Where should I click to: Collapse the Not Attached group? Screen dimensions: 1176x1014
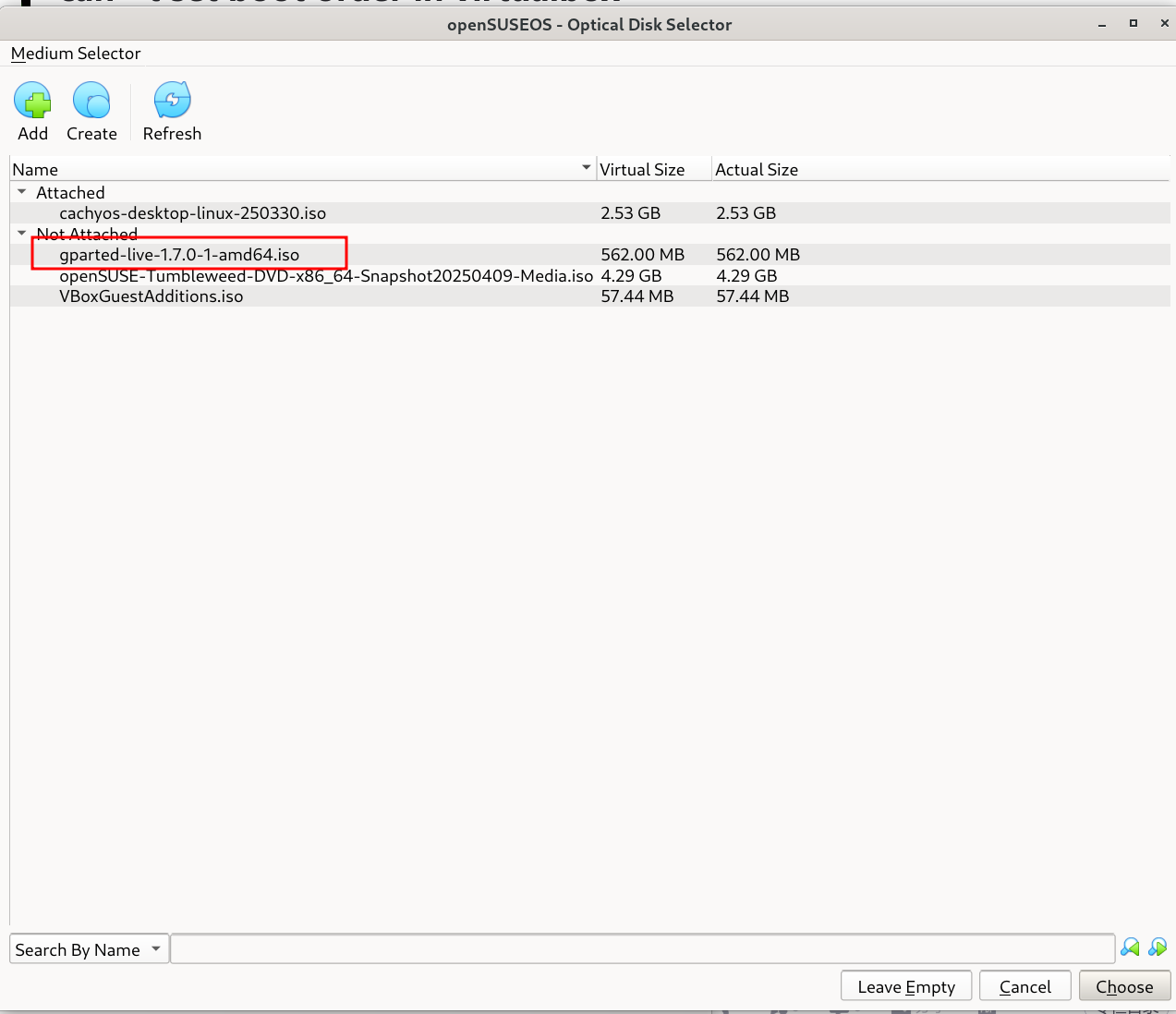click(22, 234)
